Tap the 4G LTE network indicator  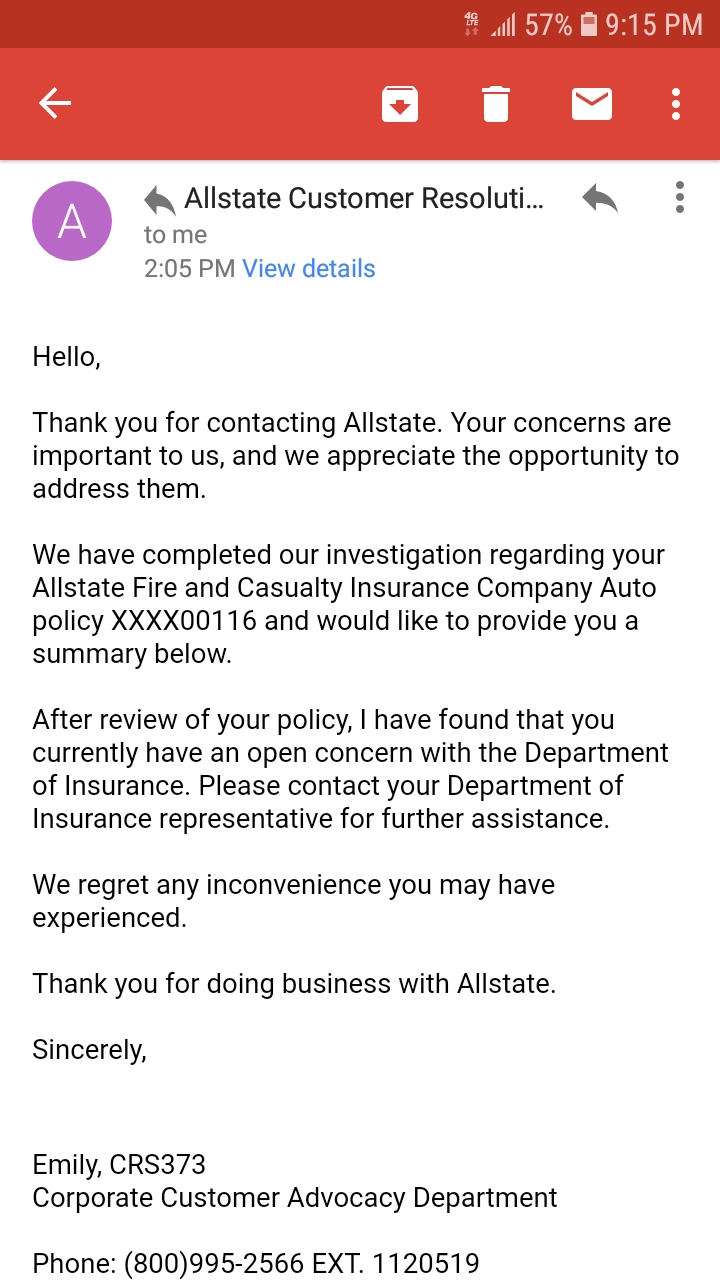(471, 24)
